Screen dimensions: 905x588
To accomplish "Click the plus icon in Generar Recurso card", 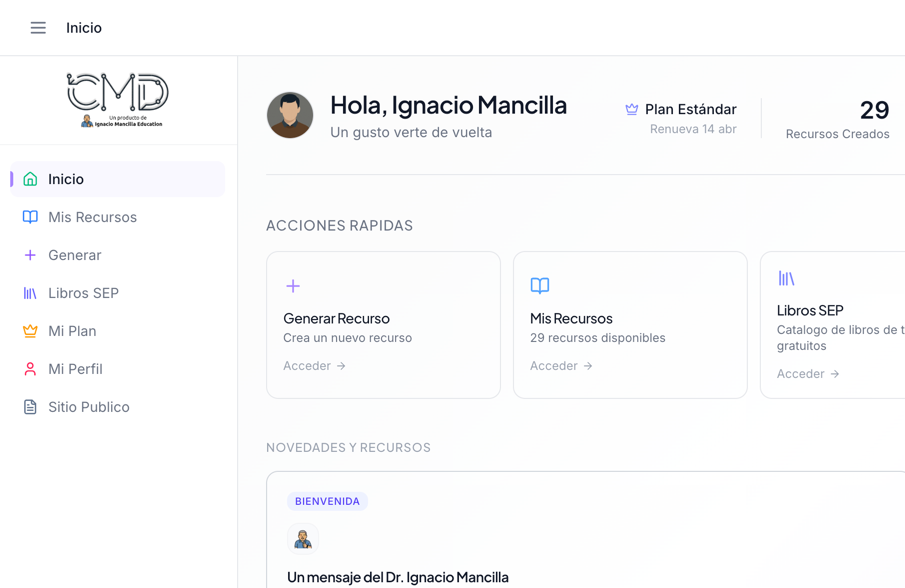I will (293, 286).
